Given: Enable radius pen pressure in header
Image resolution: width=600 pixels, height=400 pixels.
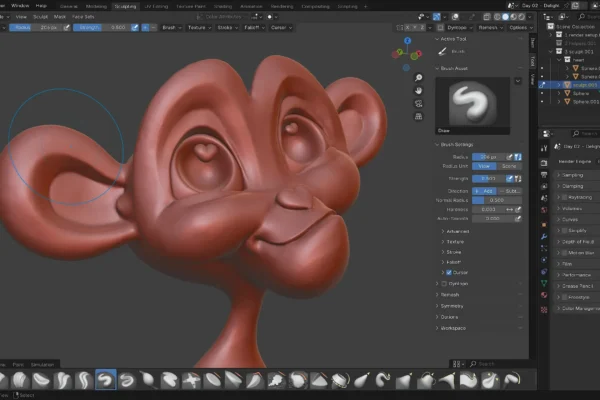Looking at the screenshot, I should pos(67,28).
